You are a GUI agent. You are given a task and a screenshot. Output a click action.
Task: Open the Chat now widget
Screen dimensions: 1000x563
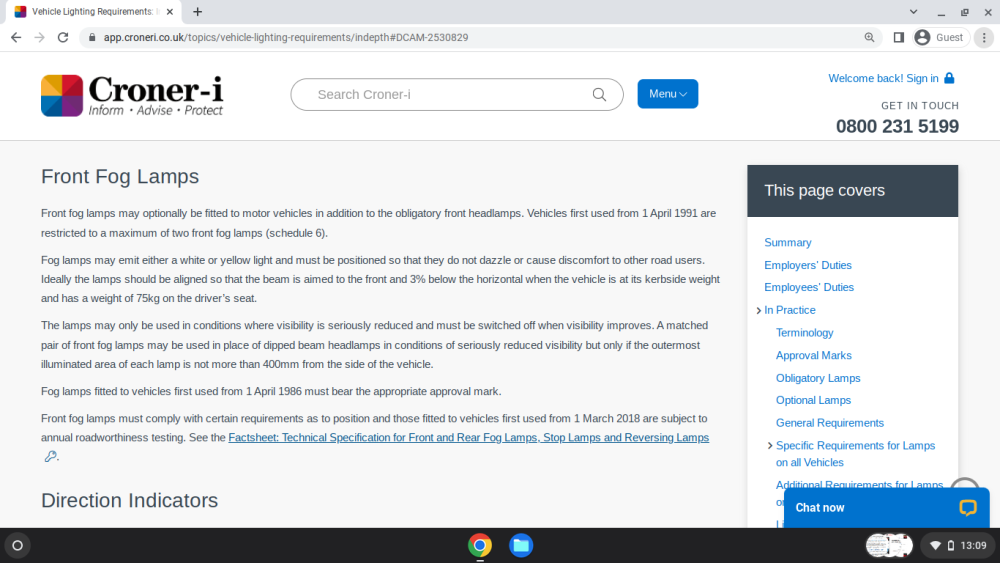(886, 508)
